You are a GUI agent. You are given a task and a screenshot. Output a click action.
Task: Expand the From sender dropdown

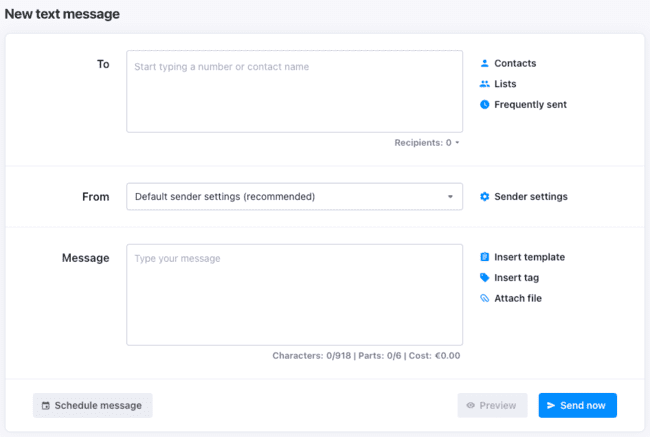pos(294,197)
